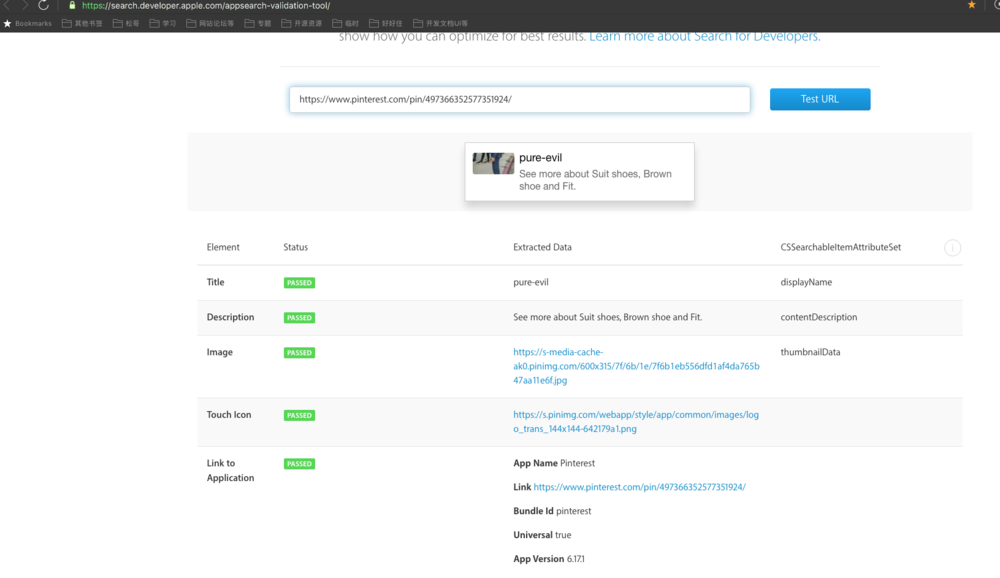Click the browser back arrow
Viewport: 1000px width, 578px height.
point(8,5)
